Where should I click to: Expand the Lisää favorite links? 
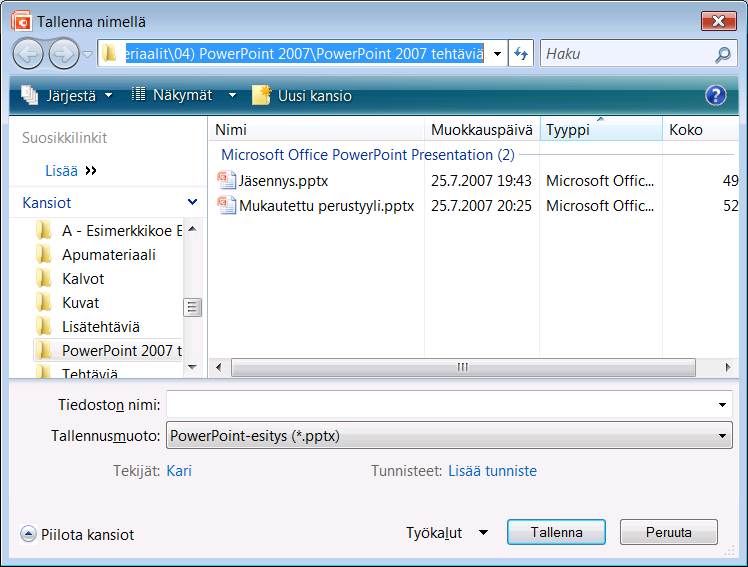[71, 171]
